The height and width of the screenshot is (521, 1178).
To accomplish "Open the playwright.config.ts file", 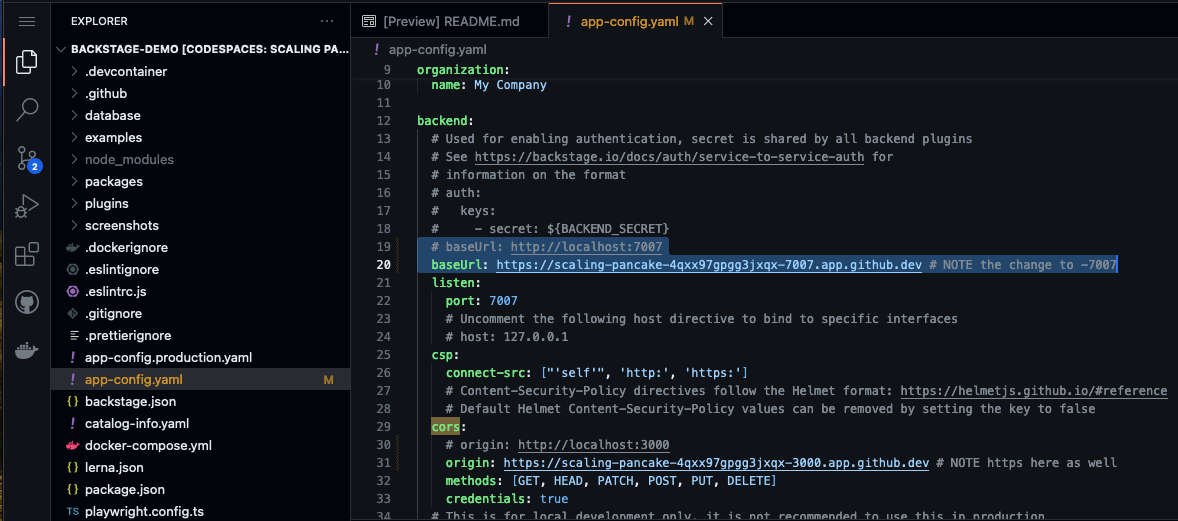I will tap(201, 511).
